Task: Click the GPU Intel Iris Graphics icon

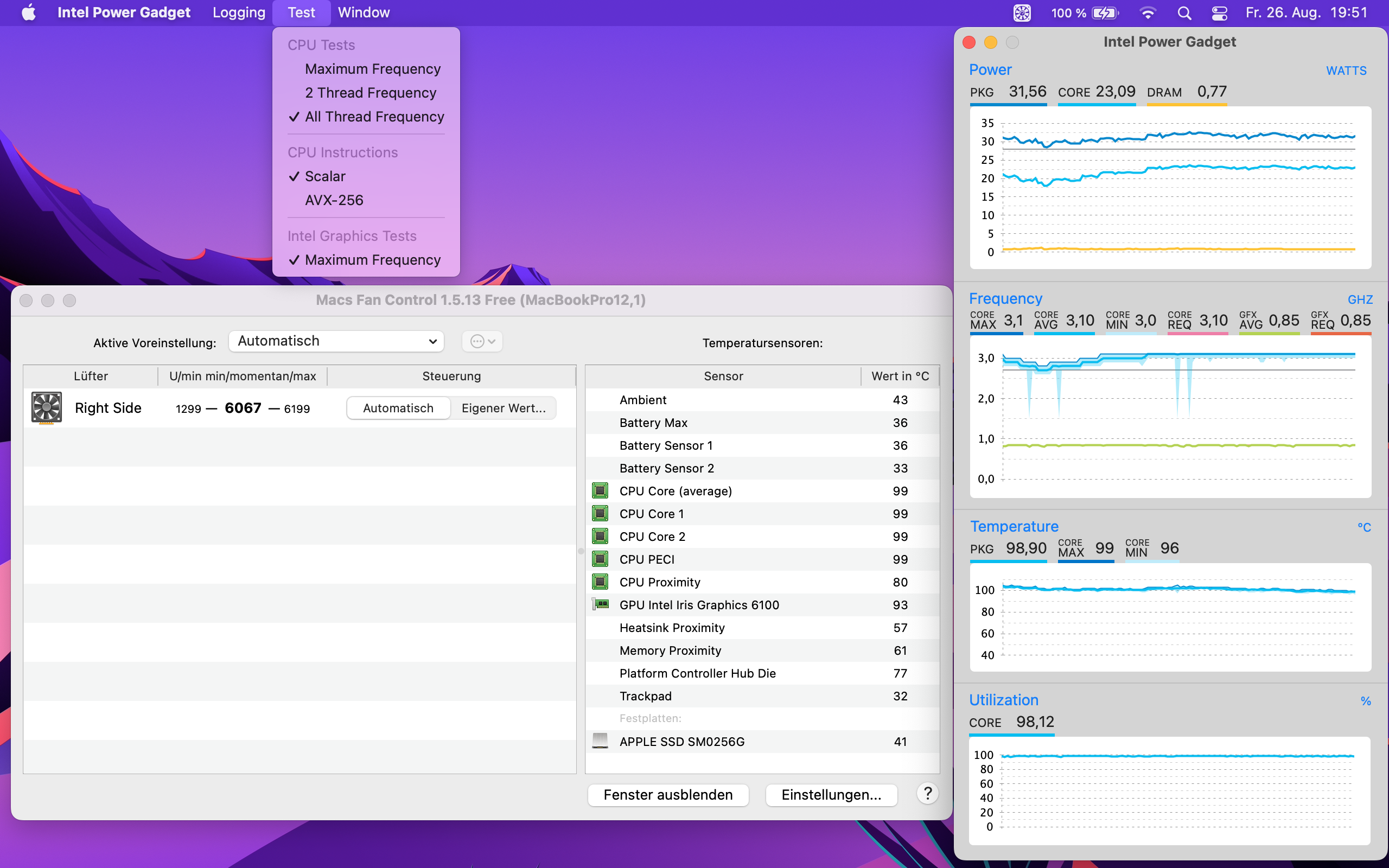Action: pos(600,604)
